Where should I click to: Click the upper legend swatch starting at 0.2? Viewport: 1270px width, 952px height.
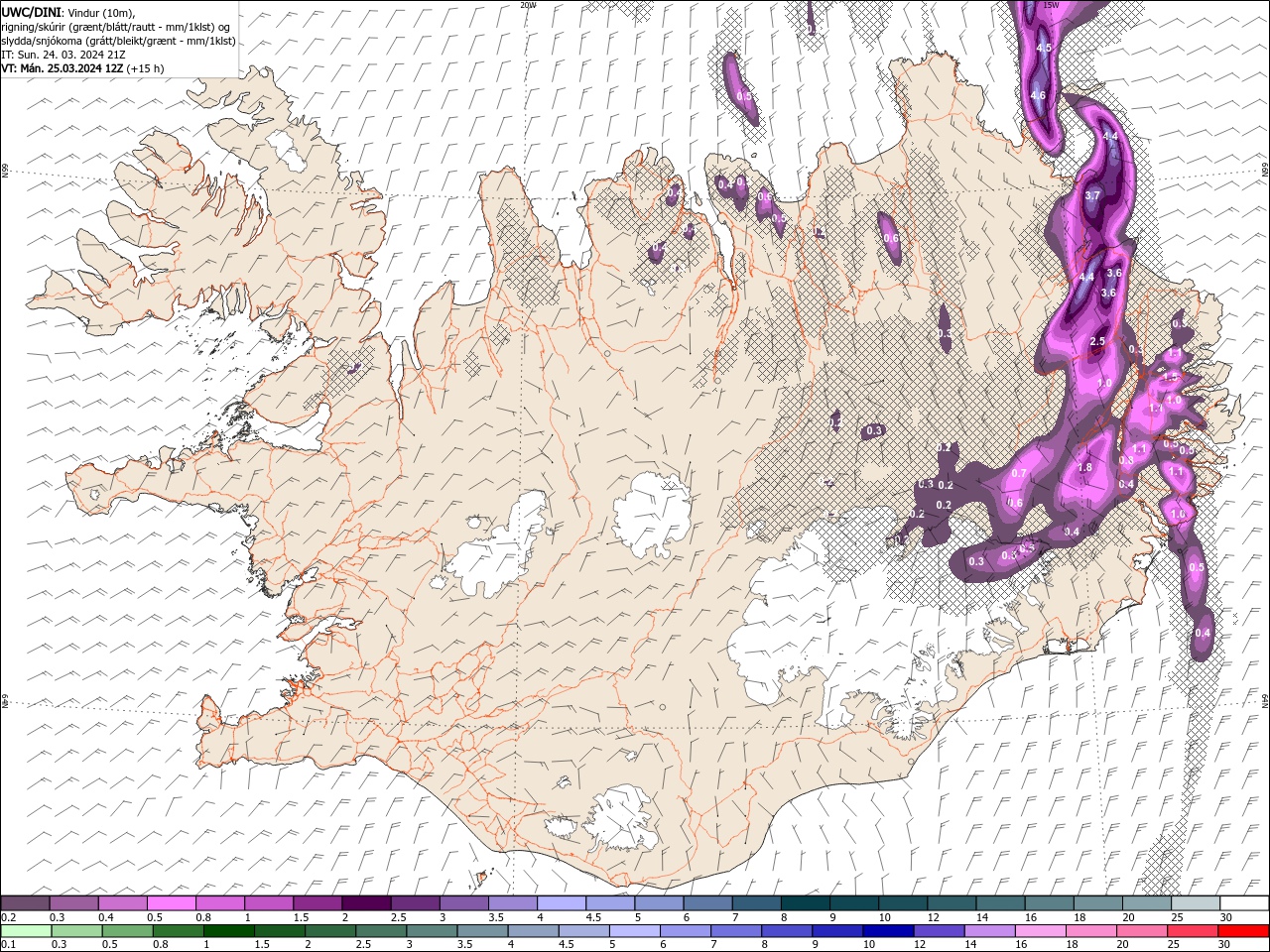click(26, 903)
